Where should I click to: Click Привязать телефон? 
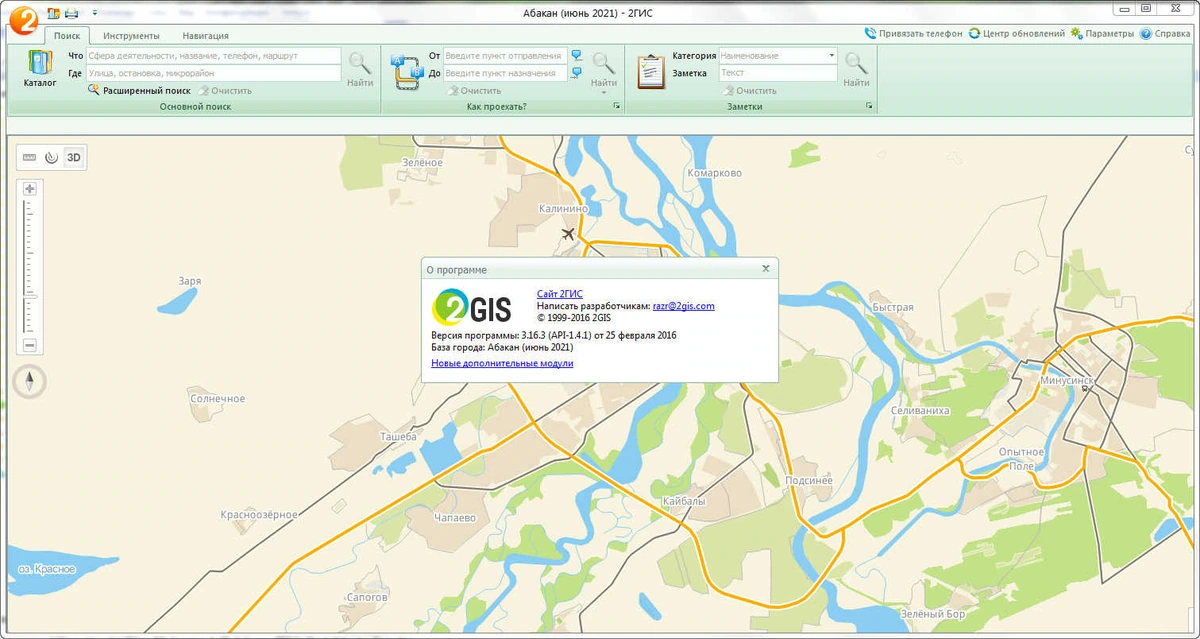point(914,33)
